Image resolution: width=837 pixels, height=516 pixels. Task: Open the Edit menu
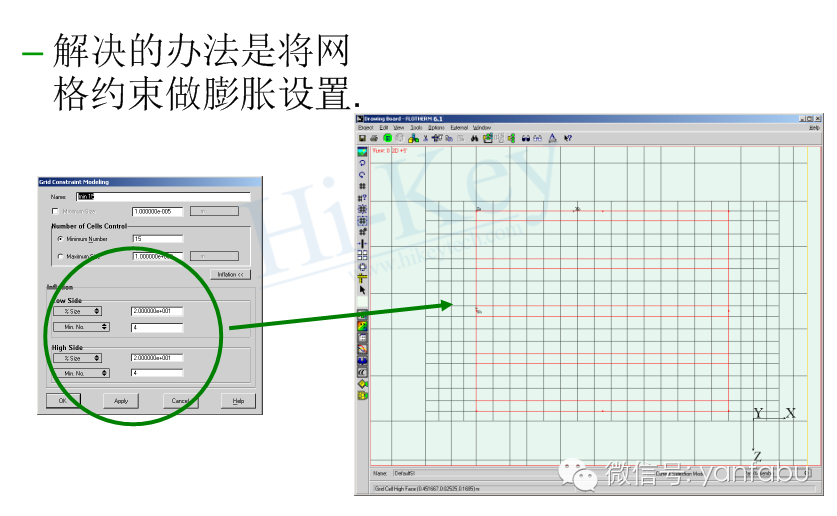point(384,128)
